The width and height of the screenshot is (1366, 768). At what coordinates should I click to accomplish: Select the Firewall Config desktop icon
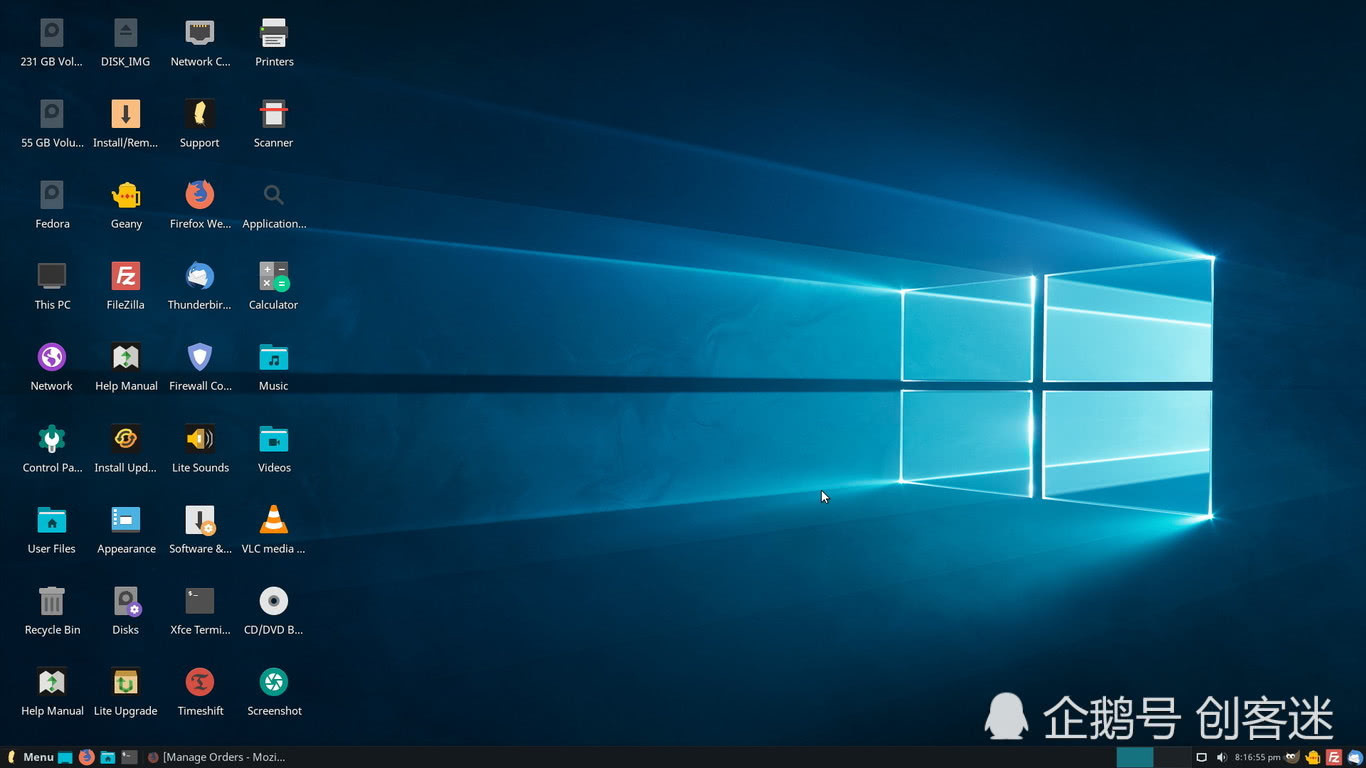[200, 358]
